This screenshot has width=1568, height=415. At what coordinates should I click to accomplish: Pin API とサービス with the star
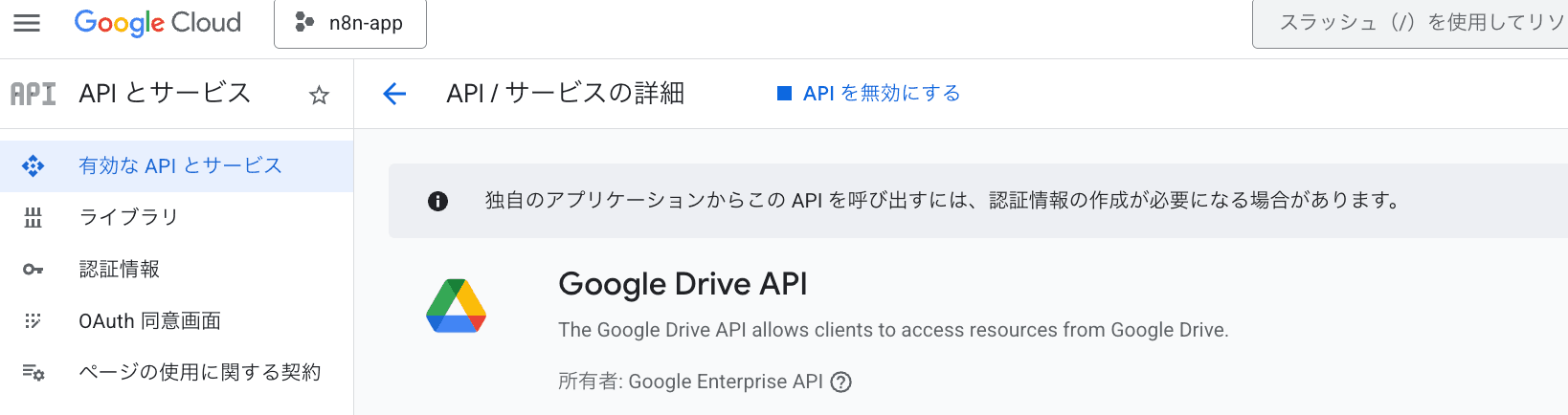pyautogui.click(x=319, y=95)
